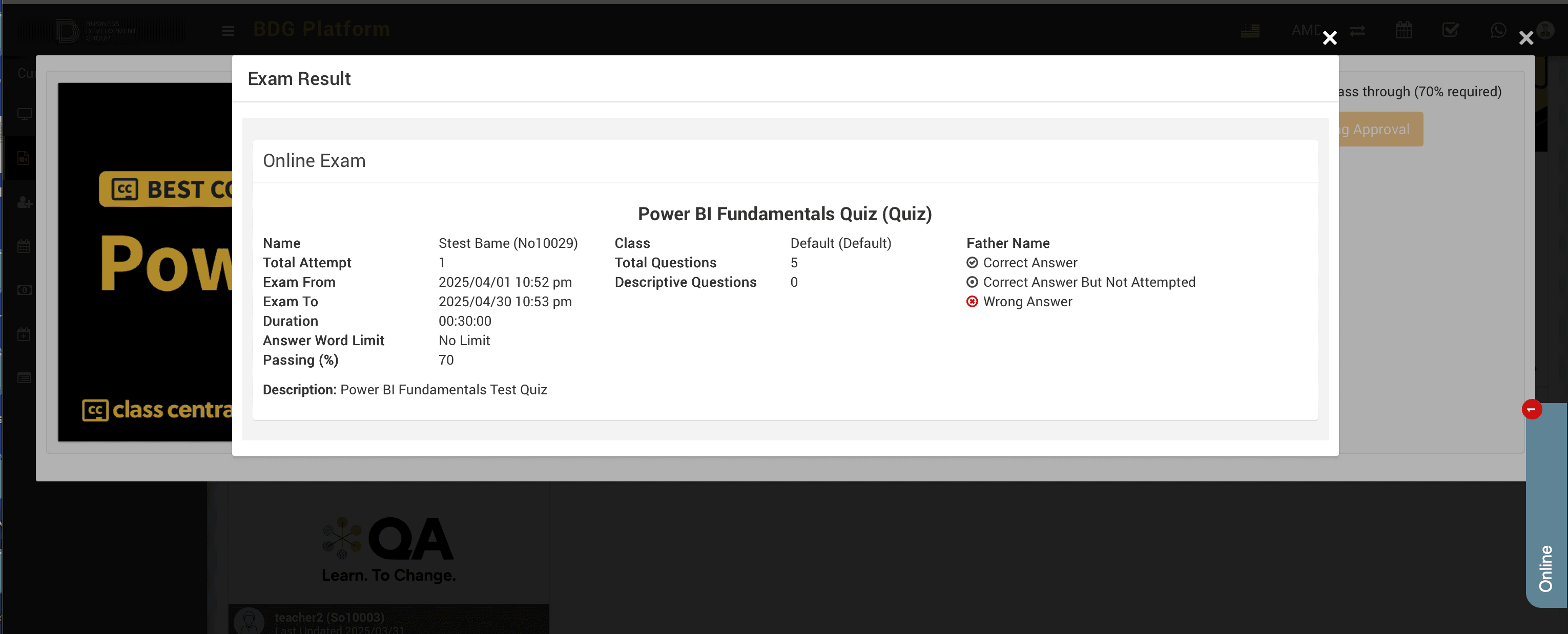Click the student name Stest Bame (No10029)
This screenshot has width=1568, height=634.
[x=508, y=243]
